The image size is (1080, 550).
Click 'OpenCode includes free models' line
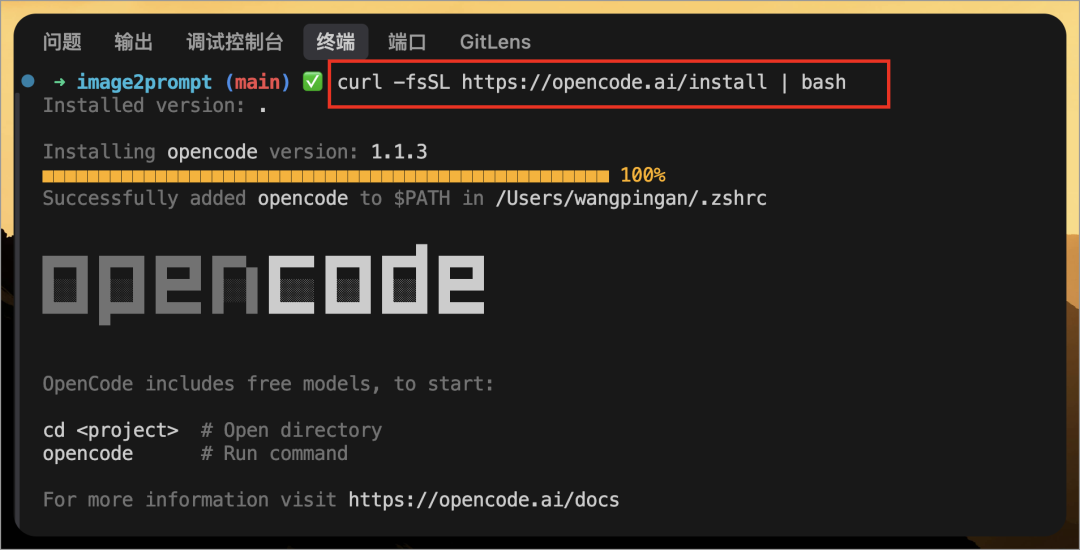[268, 383]
